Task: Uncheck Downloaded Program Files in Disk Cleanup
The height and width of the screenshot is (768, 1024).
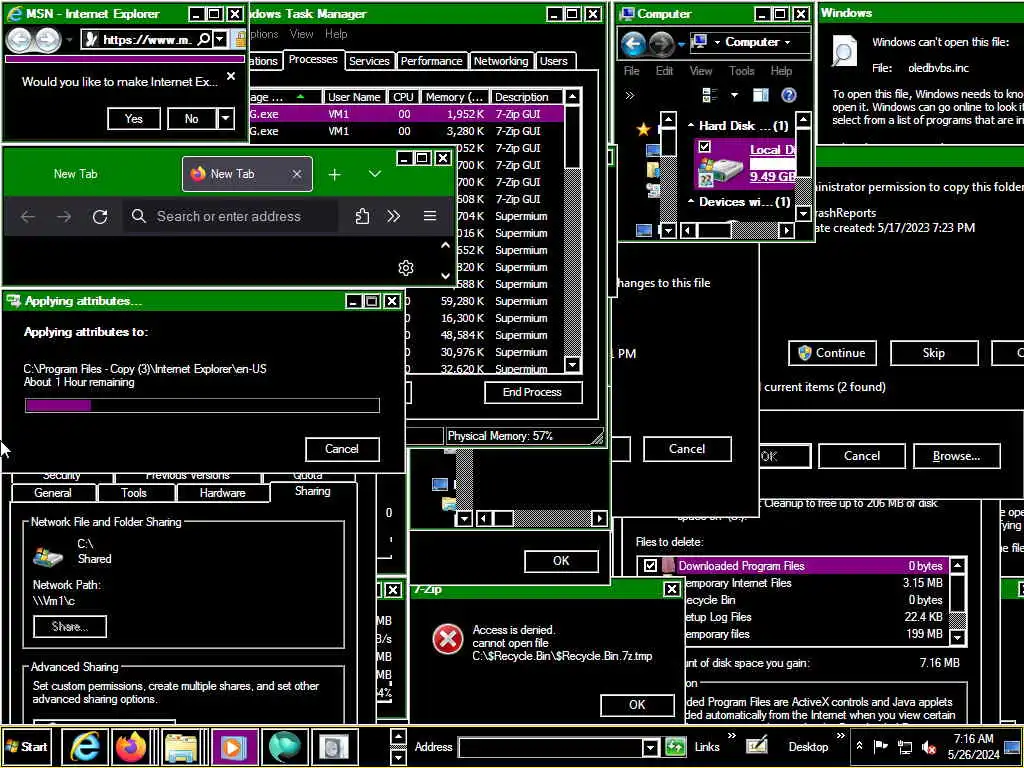Action: click(650, 566)
